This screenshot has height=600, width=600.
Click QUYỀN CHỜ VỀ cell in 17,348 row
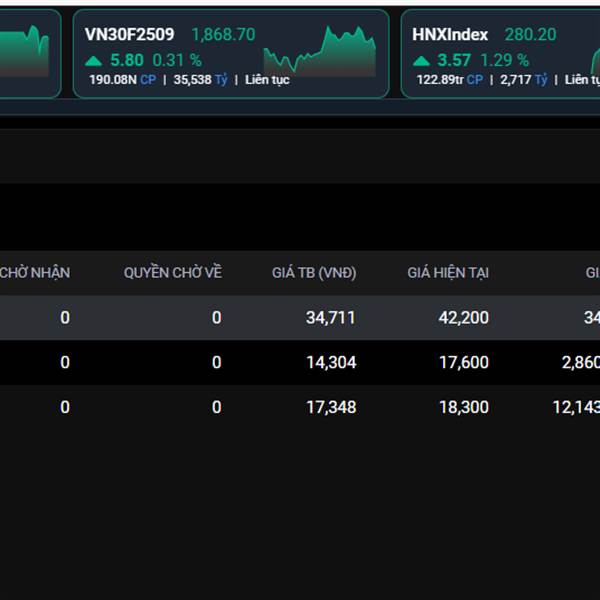[217, 407]
